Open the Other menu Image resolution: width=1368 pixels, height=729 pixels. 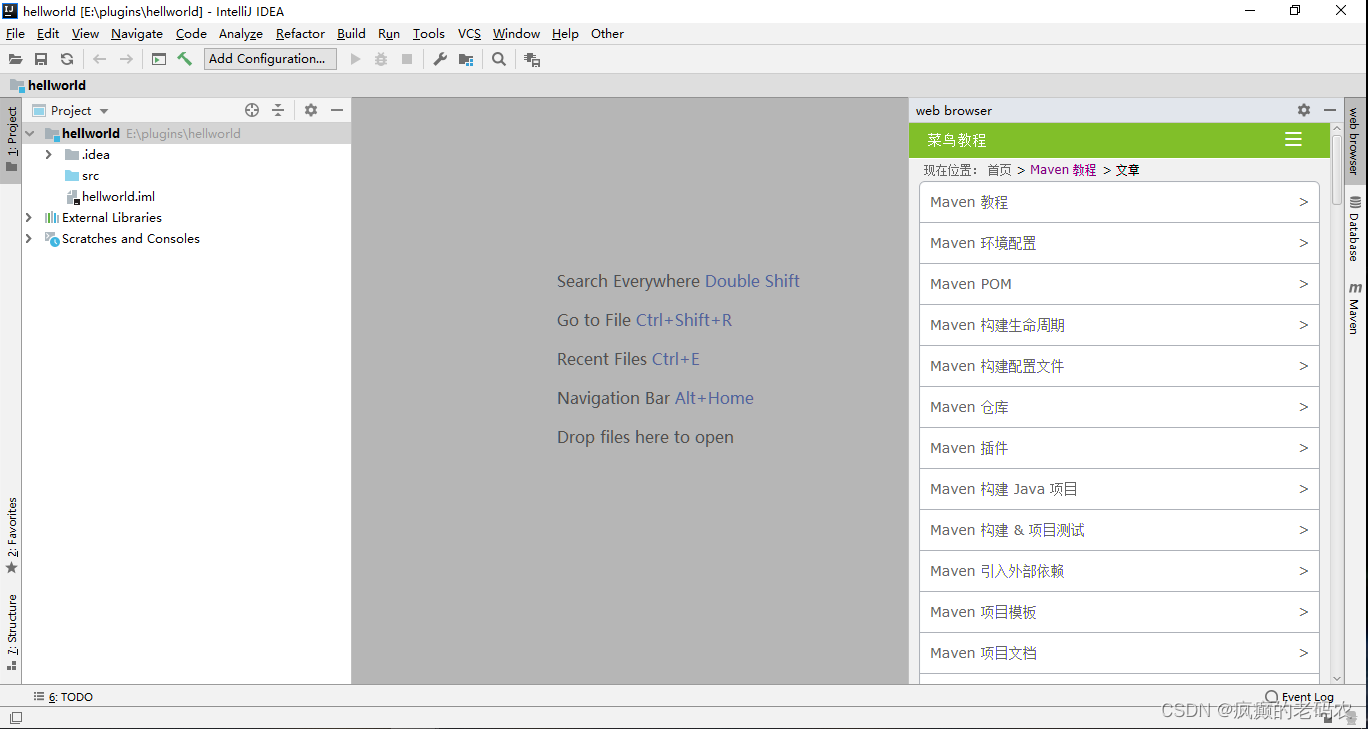pyautogui.click(x=607, y=34)
